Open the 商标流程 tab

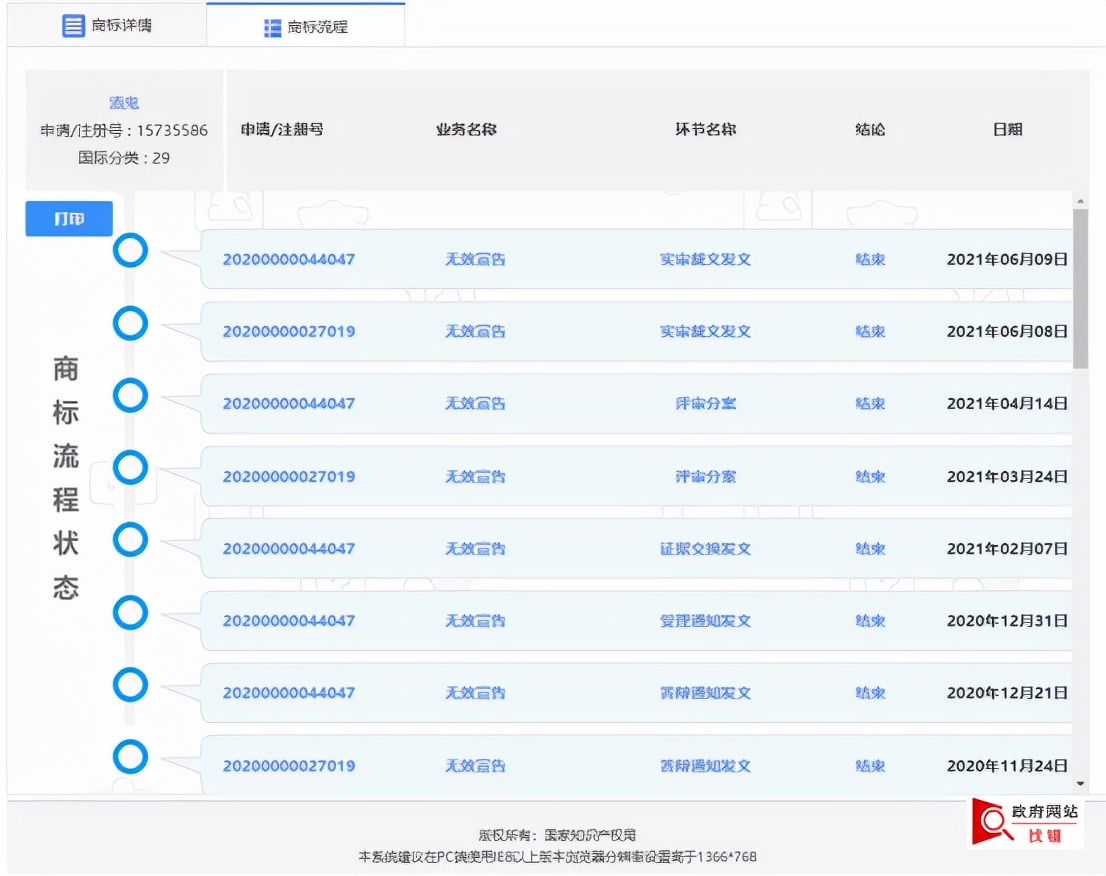(305, 27)
